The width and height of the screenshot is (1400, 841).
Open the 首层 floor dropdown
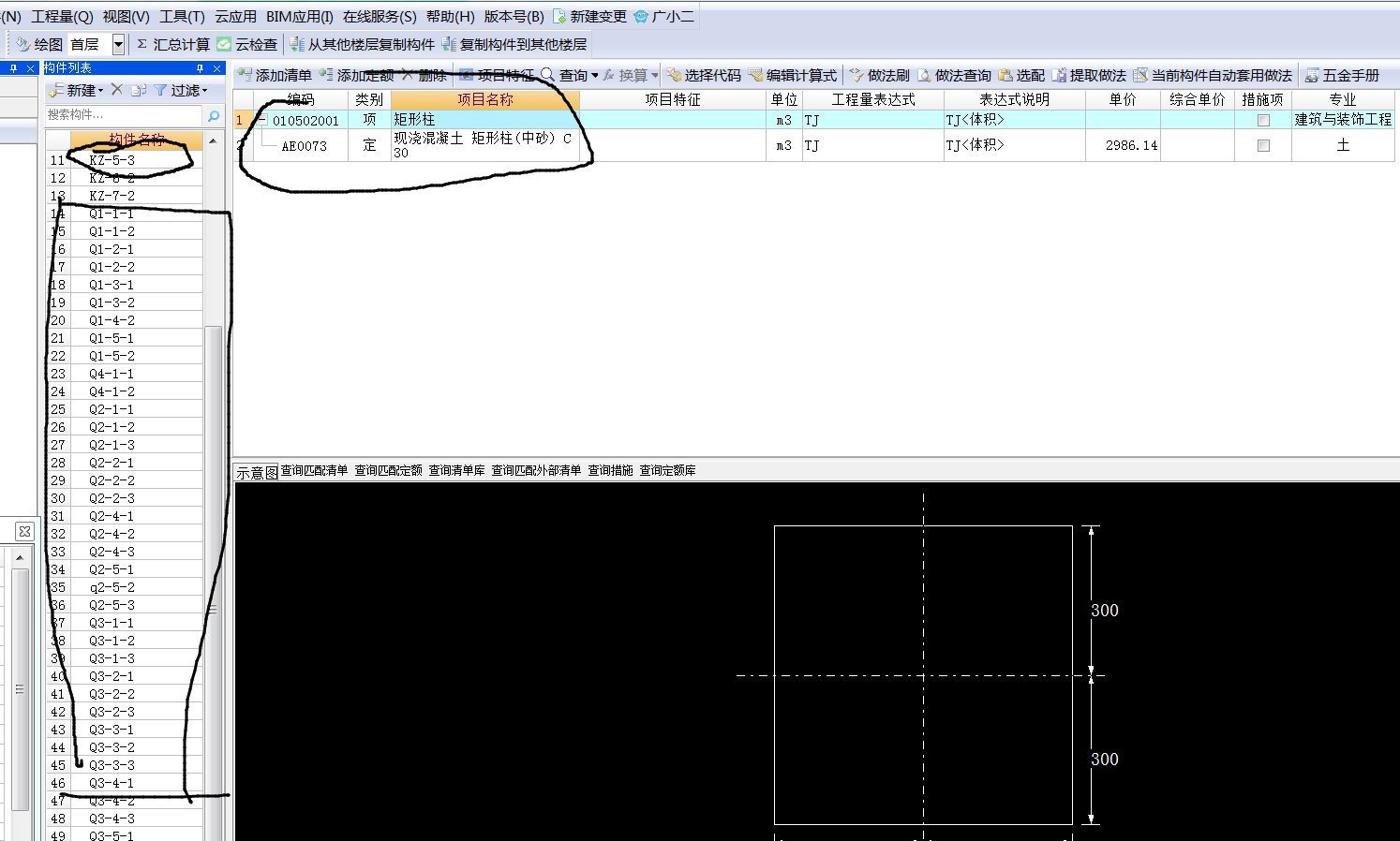point(118,44)
